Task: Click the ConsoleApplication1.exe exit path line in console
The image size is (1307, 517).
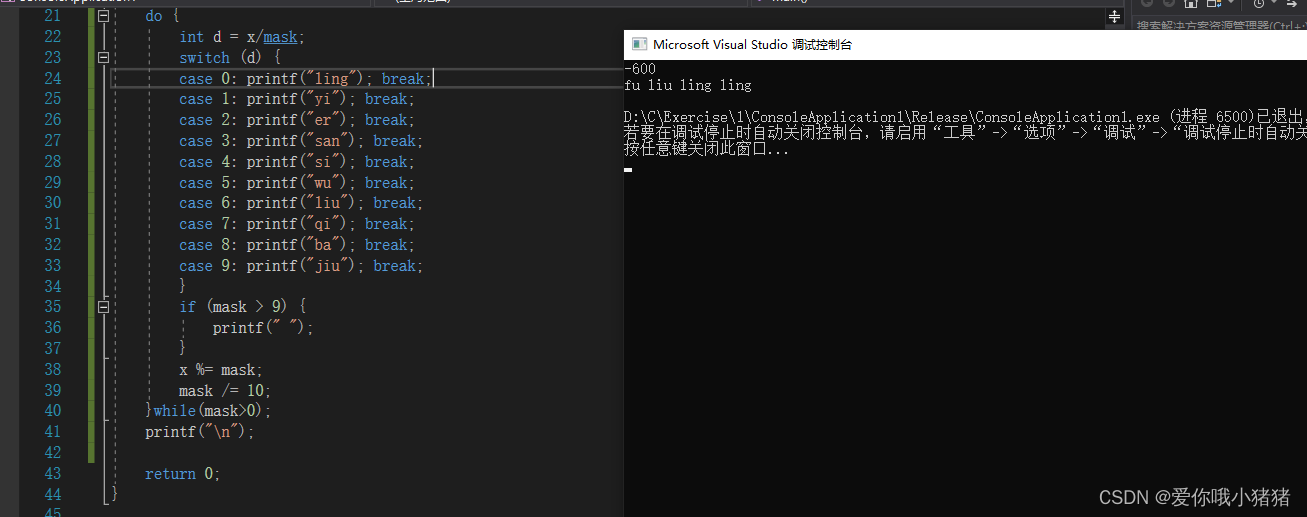Action: pyautogui.click(x=965, y=117)
